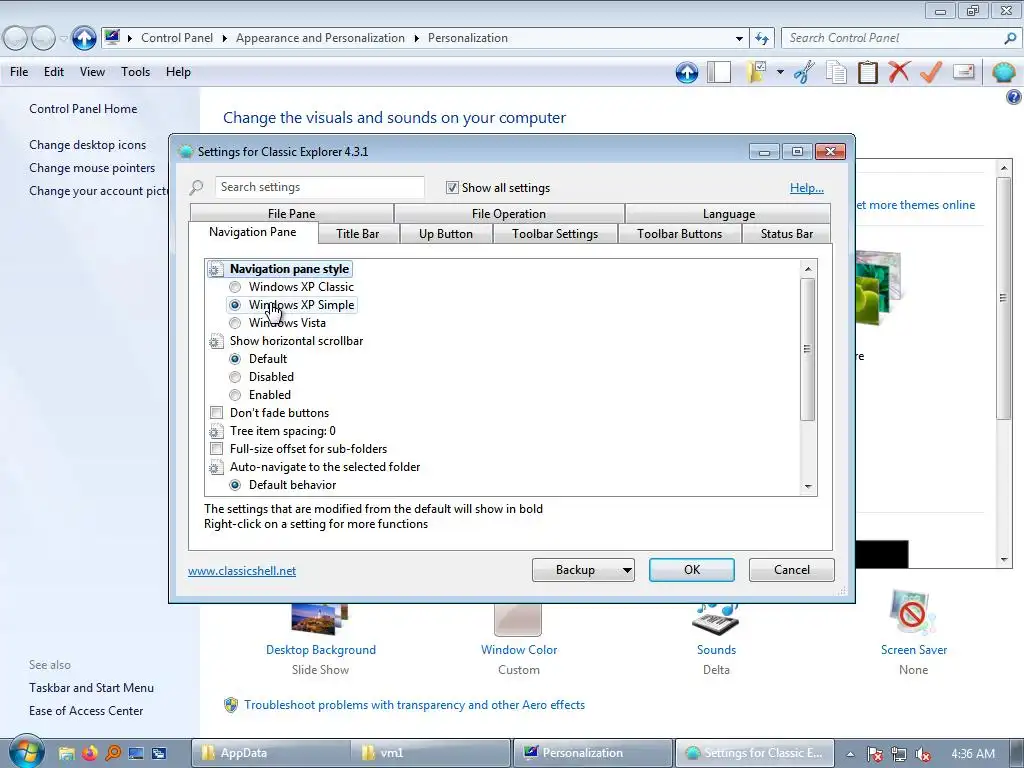Open the Help... link in settings dialog
This screenshot has width=1024, height=768.
807,188
